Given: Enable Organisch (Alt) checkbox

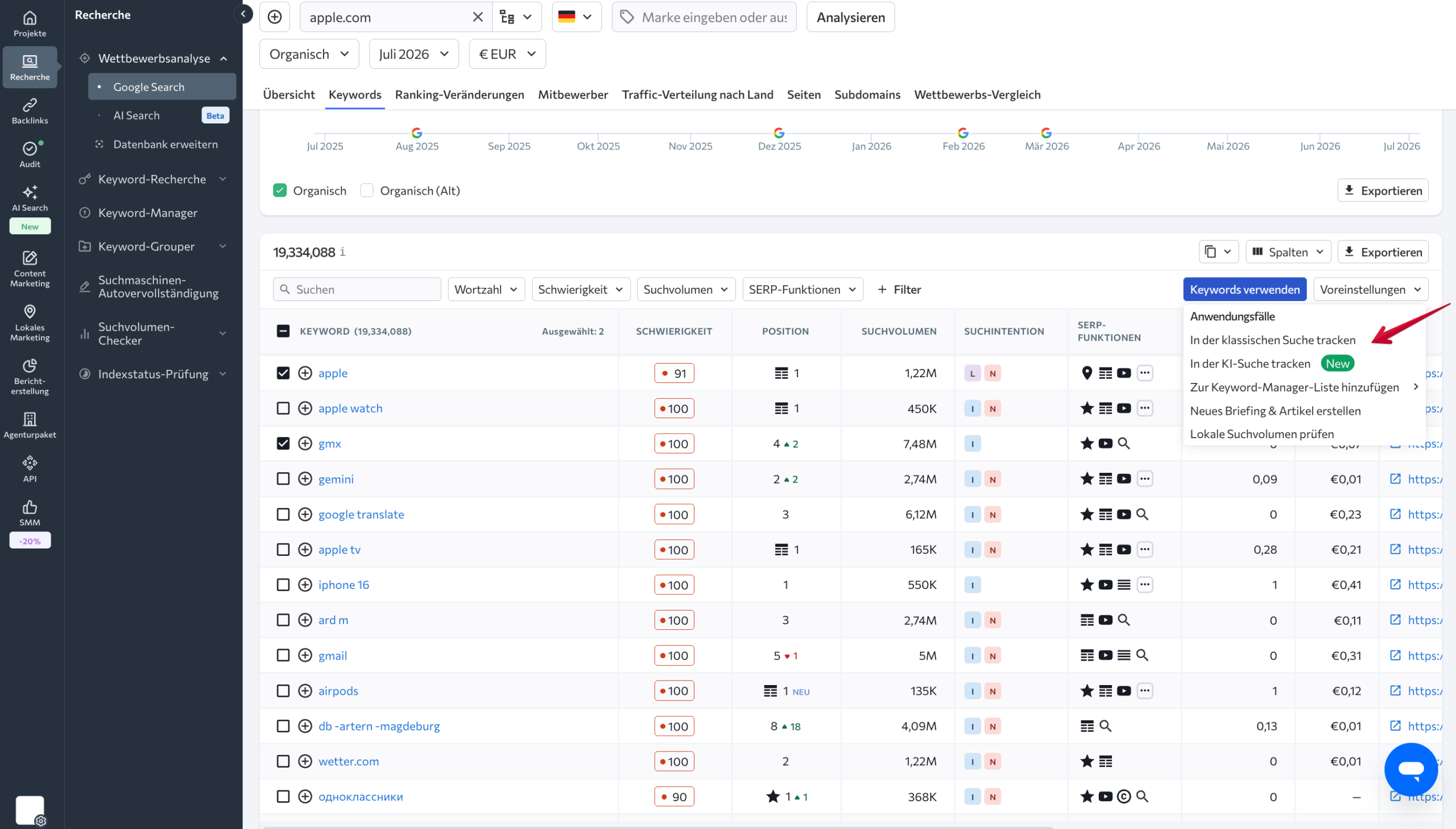Looking at the screenshot, I should pyautogui.click(x=367, y=190).
